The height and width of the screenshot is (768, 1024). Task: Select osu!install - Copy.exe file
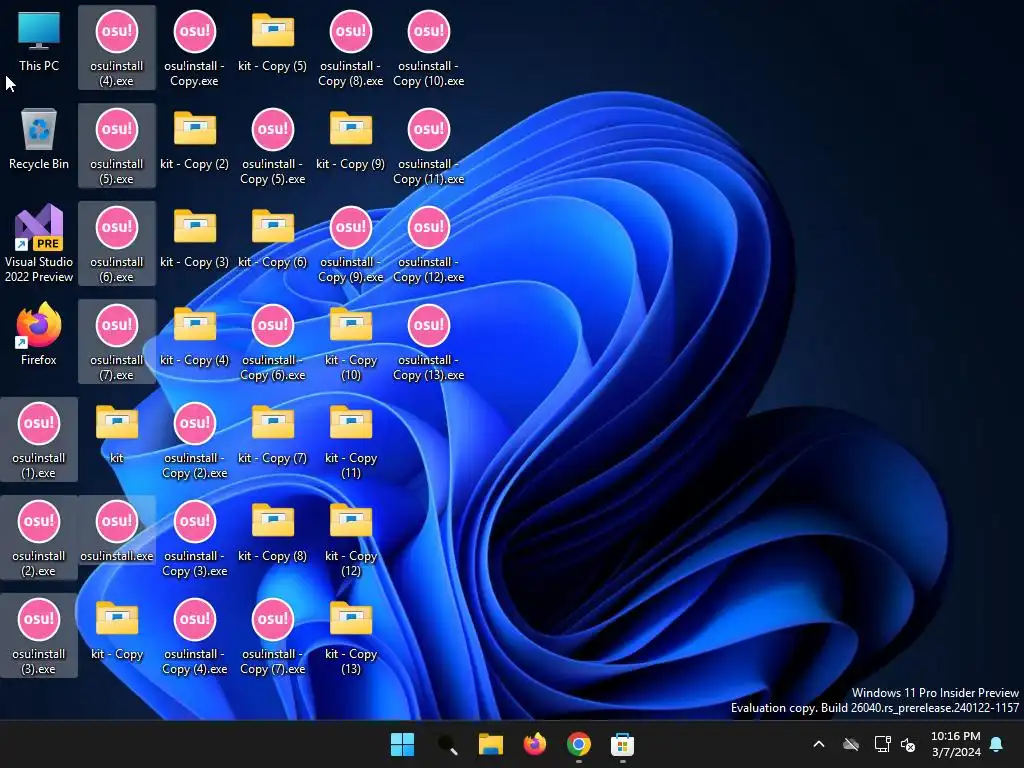click(195, 48)
